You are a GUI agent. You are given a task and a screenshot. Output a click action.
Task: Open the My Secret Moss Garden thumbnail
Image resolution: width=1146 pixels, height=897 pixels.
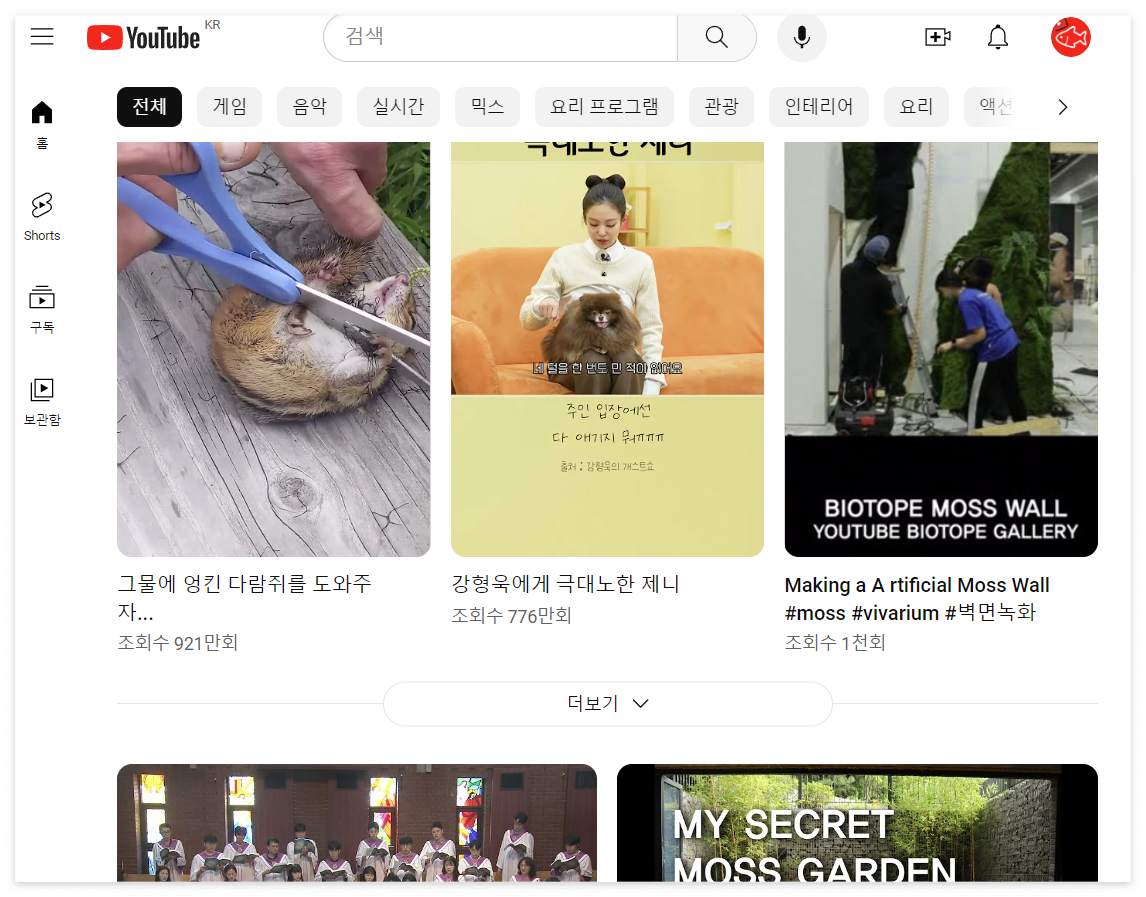coord(857,823)
